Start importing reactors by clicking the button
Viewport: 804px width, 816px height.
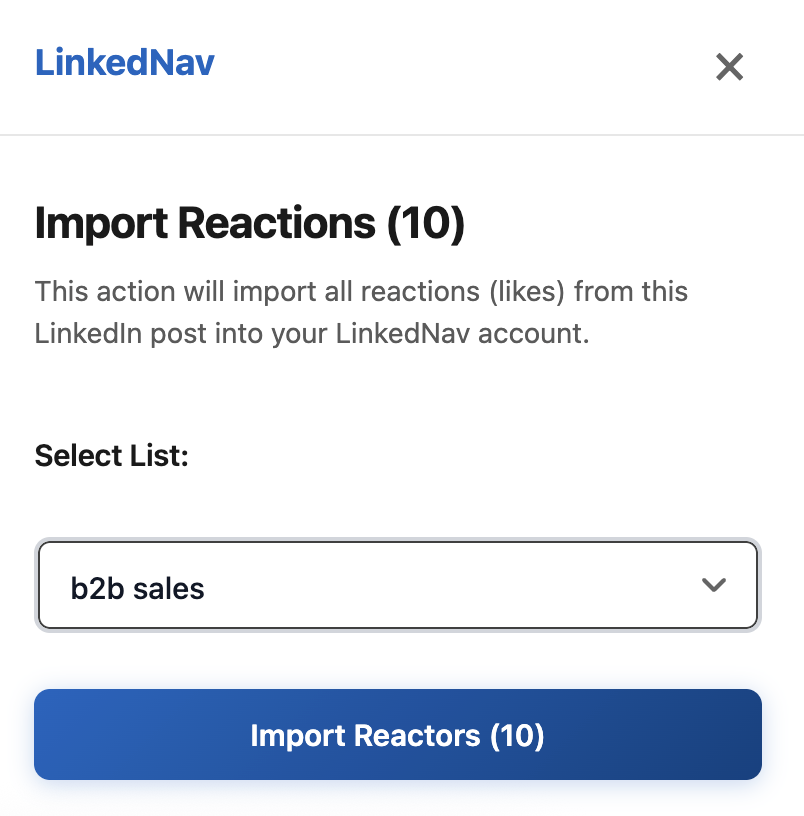pyautogui.click(x=398, y=734)
